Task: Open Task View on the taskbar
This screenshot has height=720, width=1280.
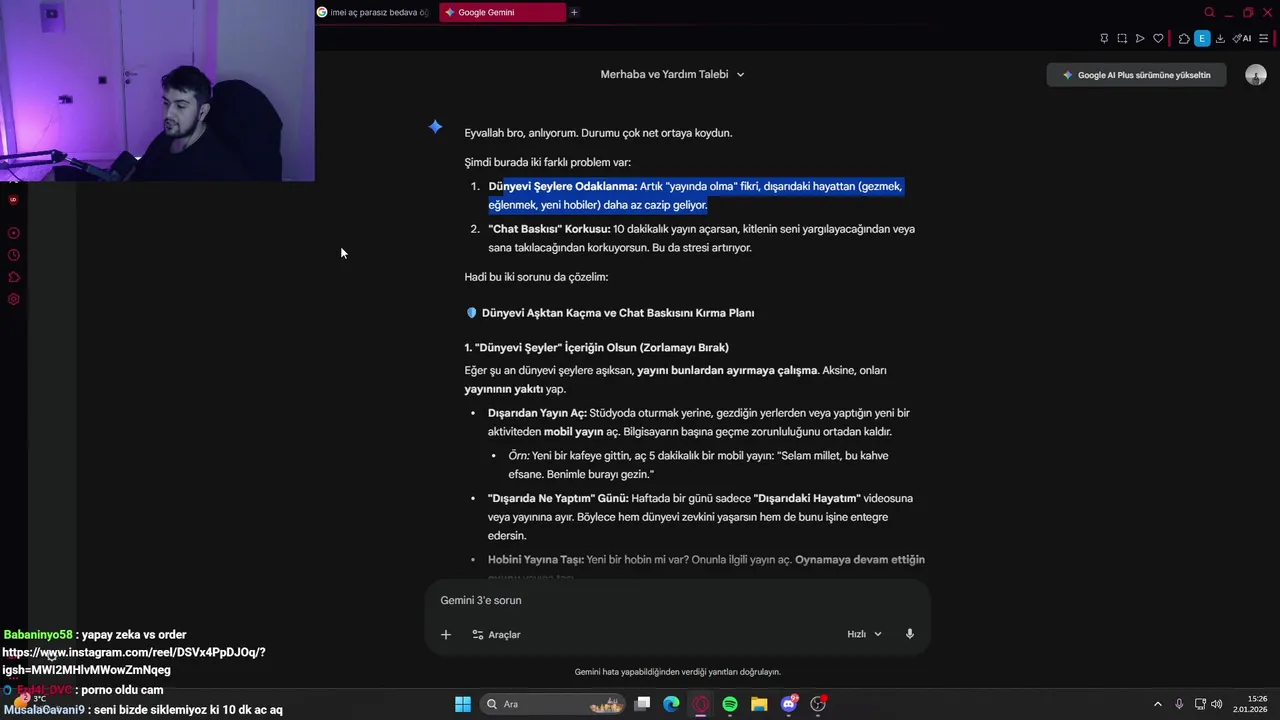Action: 643,704
